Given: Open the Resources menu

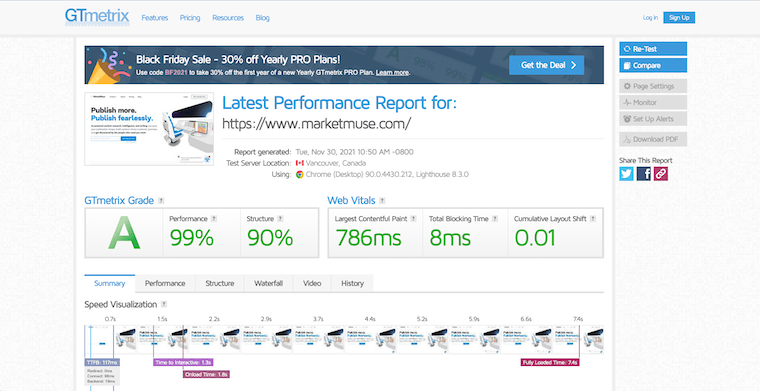Looking at the screenshot, I should click(228, 18).
